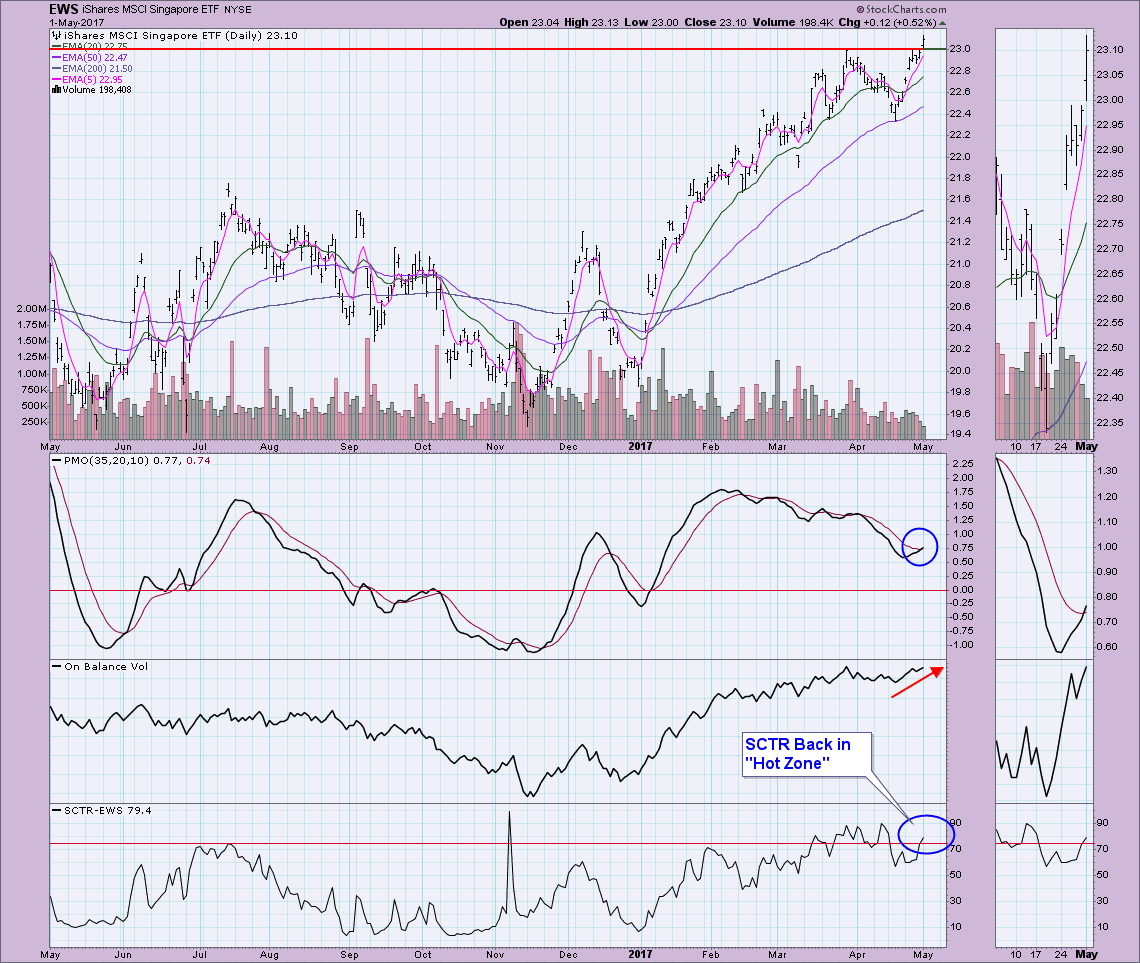Click the 21.0 price axis label

click(960, 263)
